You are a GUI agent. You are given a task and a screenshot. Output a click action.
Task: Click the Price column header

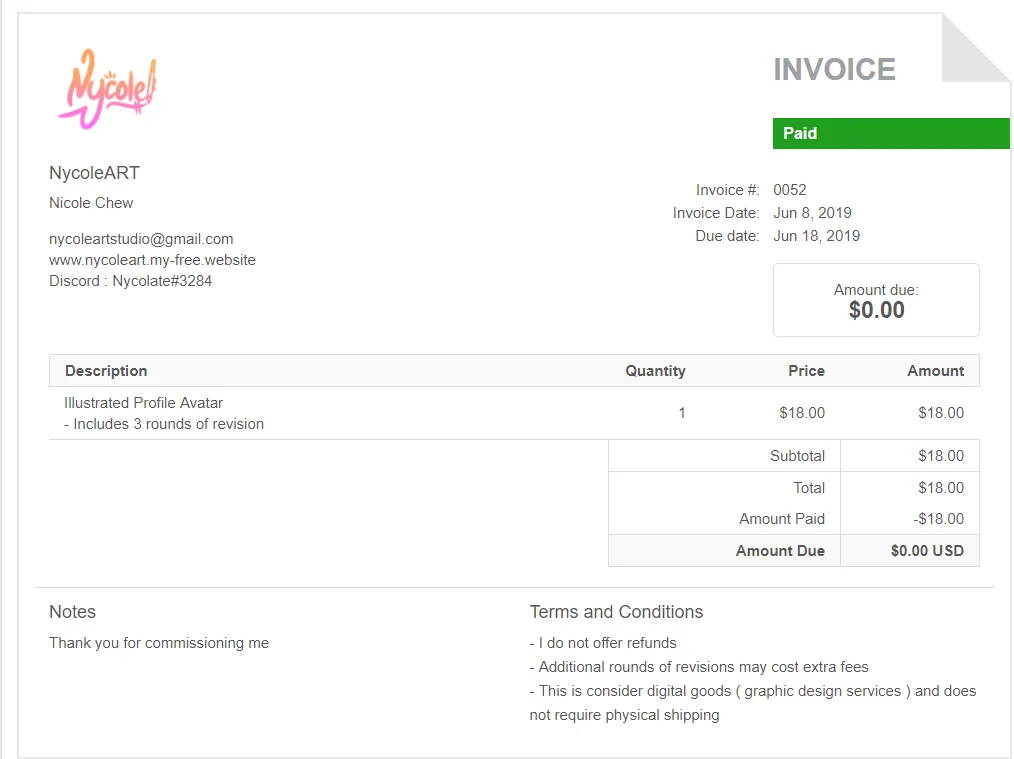coord(806,371)
